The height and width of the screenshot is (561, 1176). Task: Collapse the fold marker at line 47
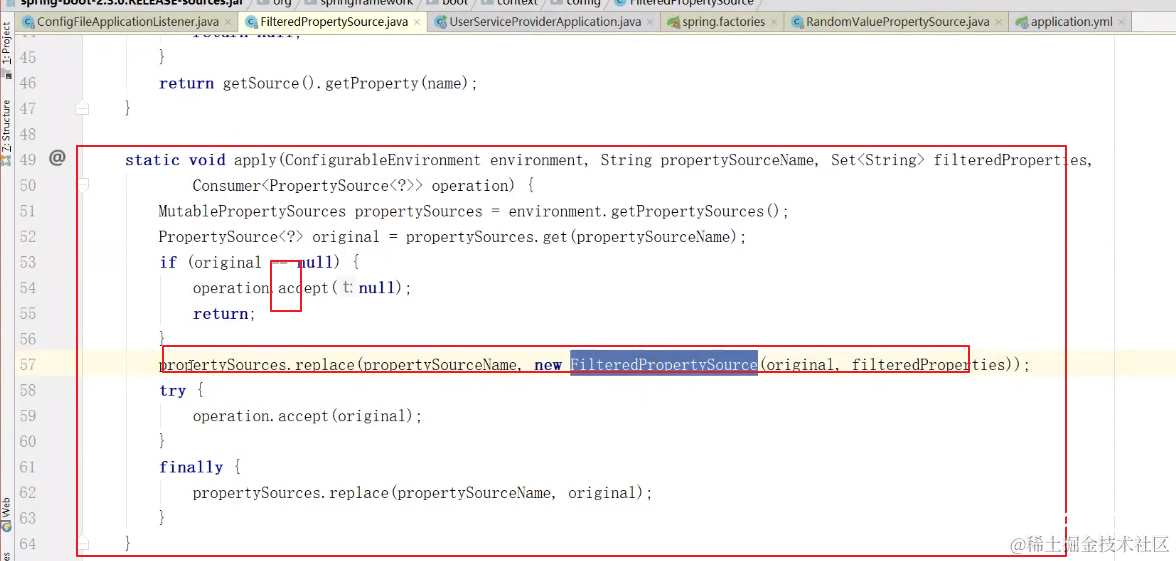[x=82, y=109]
